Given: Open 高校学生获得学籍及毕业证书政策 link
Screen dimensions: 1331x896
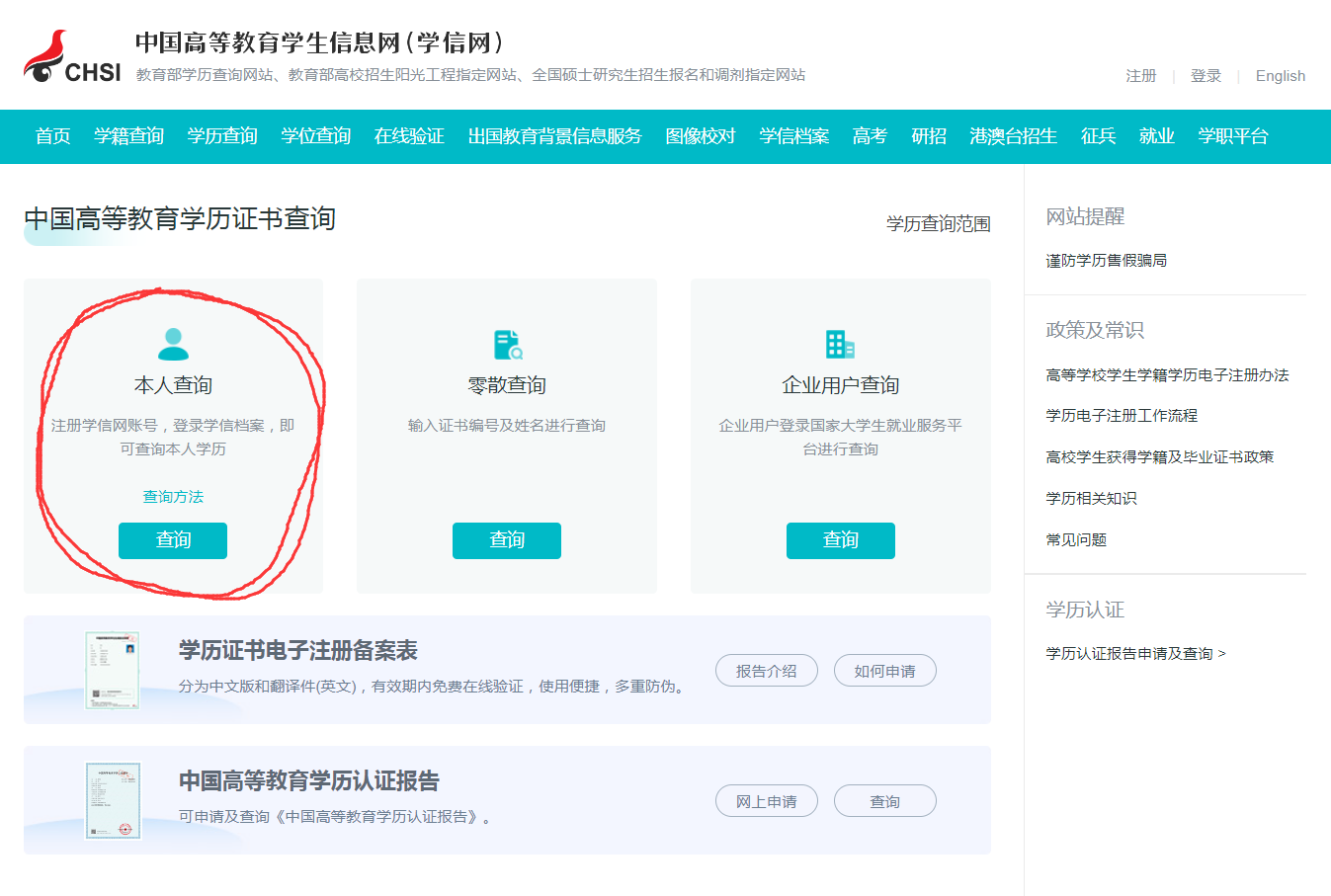Looking at the screenshot, I should tap(1160, 457).
